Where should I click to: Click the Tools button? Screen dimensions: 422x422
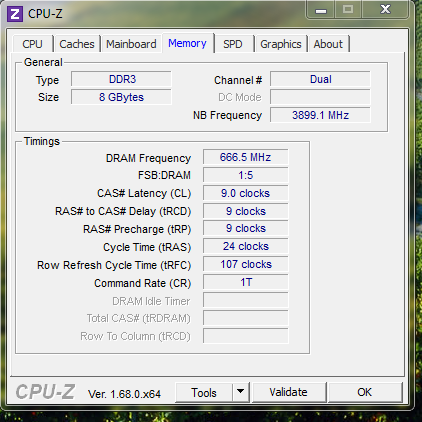(204, 392)
